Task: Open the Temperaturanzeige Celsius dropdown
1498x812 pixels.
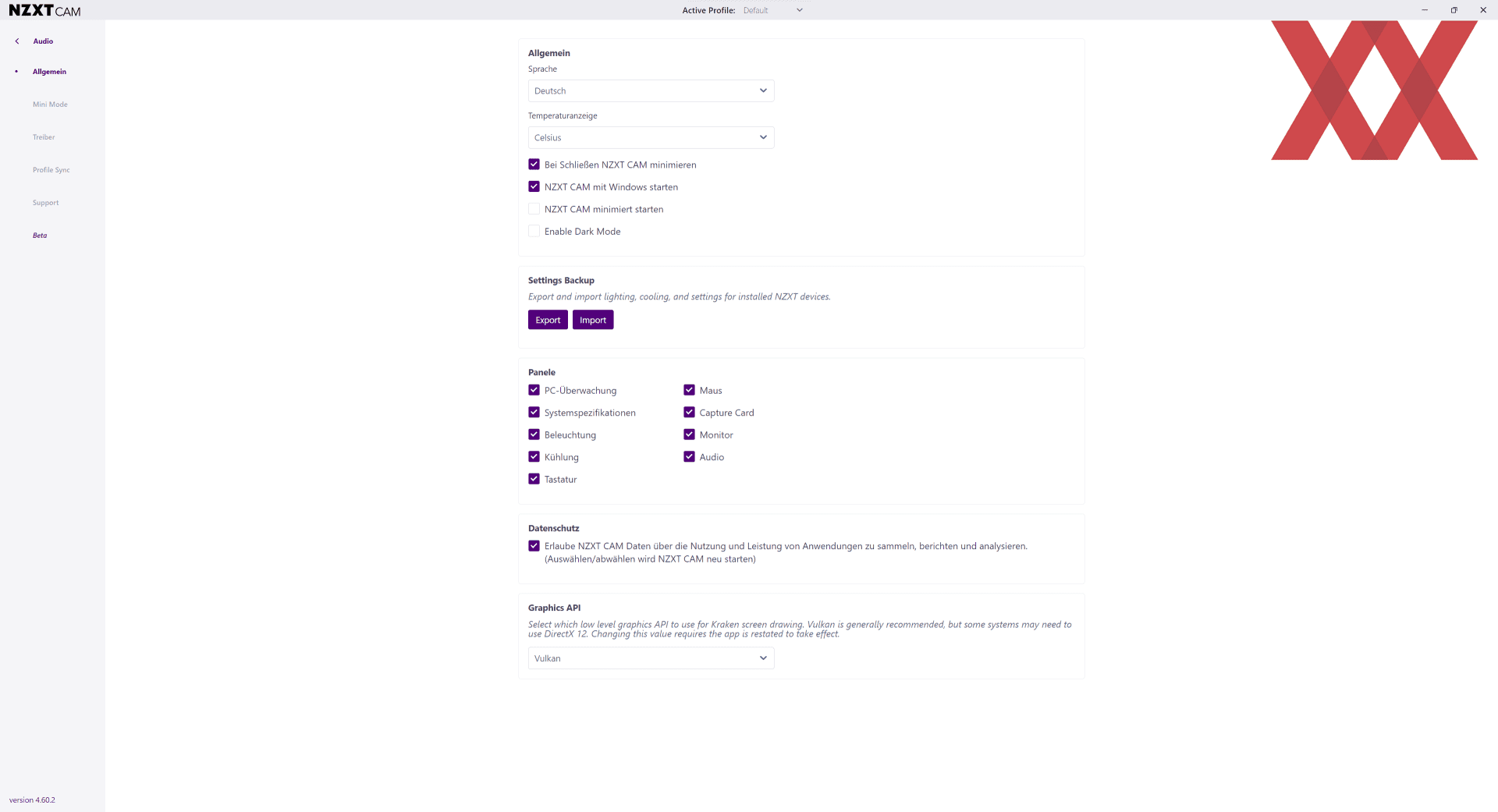Action: click(651, 137)
